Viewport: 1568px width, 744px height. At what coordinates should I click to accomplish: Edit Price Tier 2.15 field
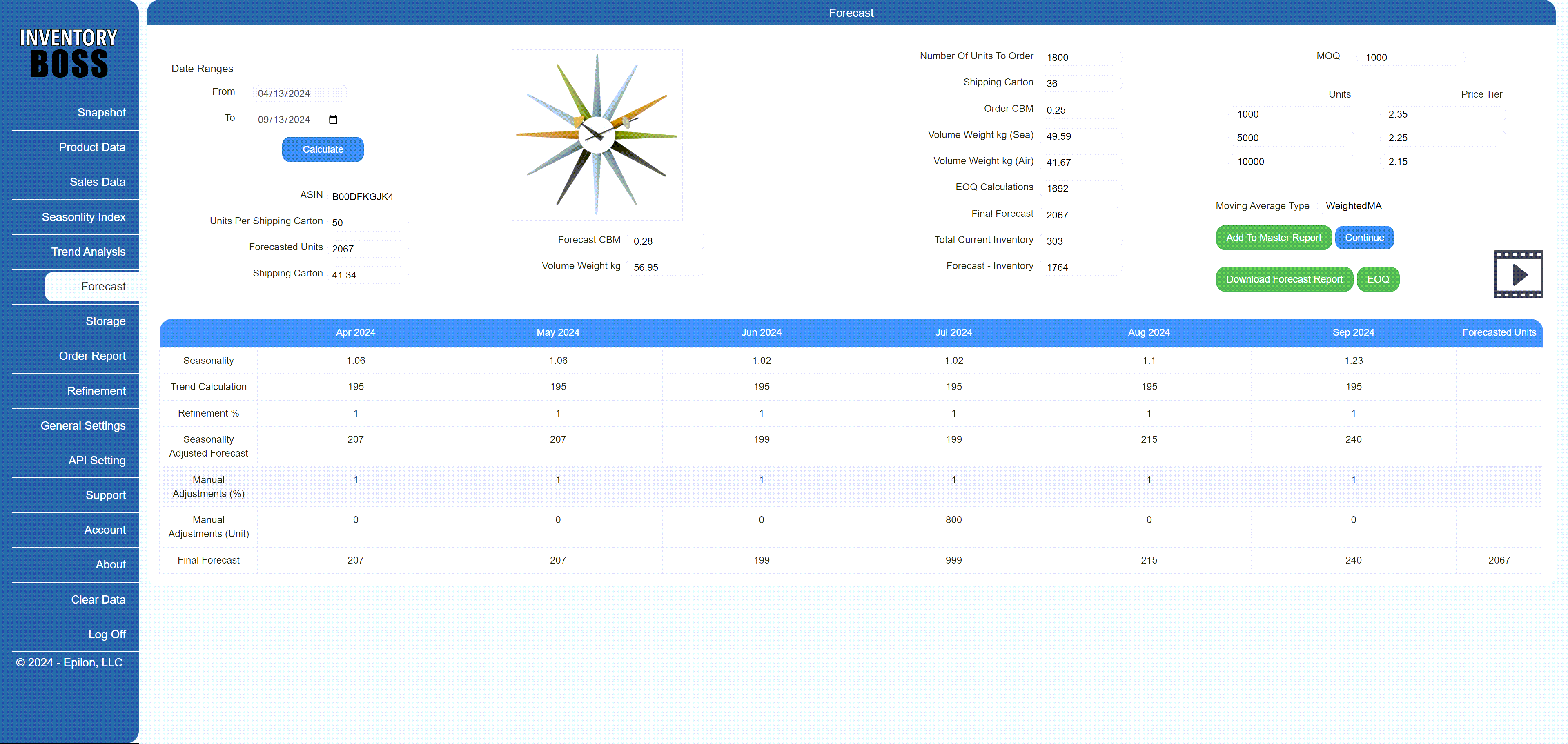(1443, 162)
